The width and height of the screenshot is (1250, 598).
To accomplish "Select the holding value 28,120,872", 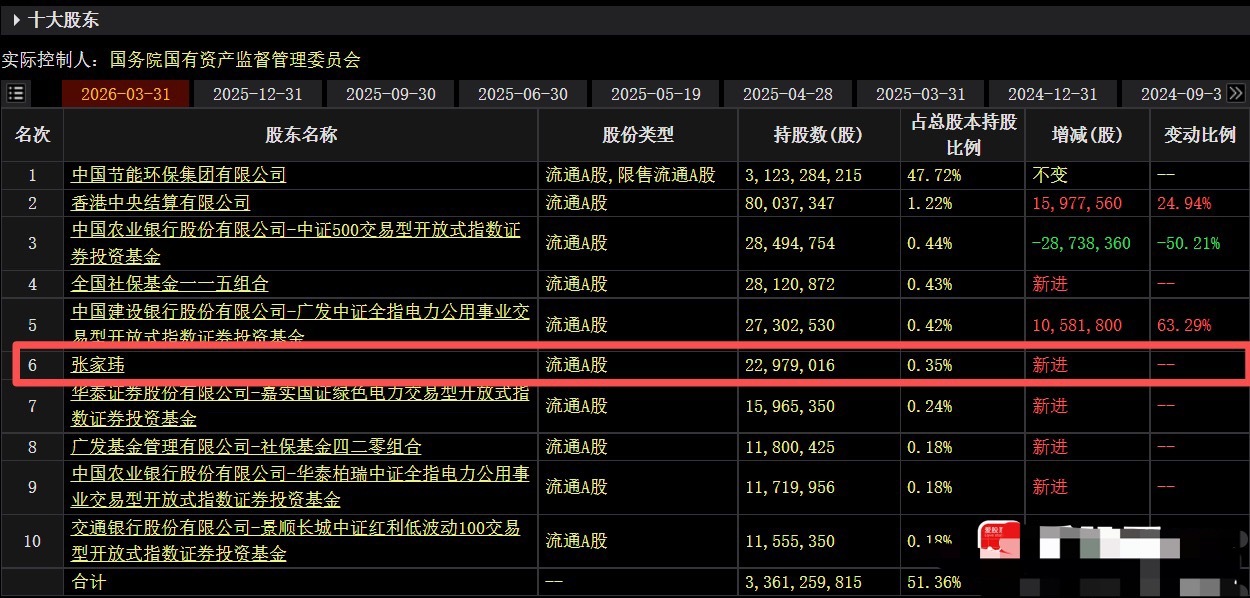I will tap(790, 284).
